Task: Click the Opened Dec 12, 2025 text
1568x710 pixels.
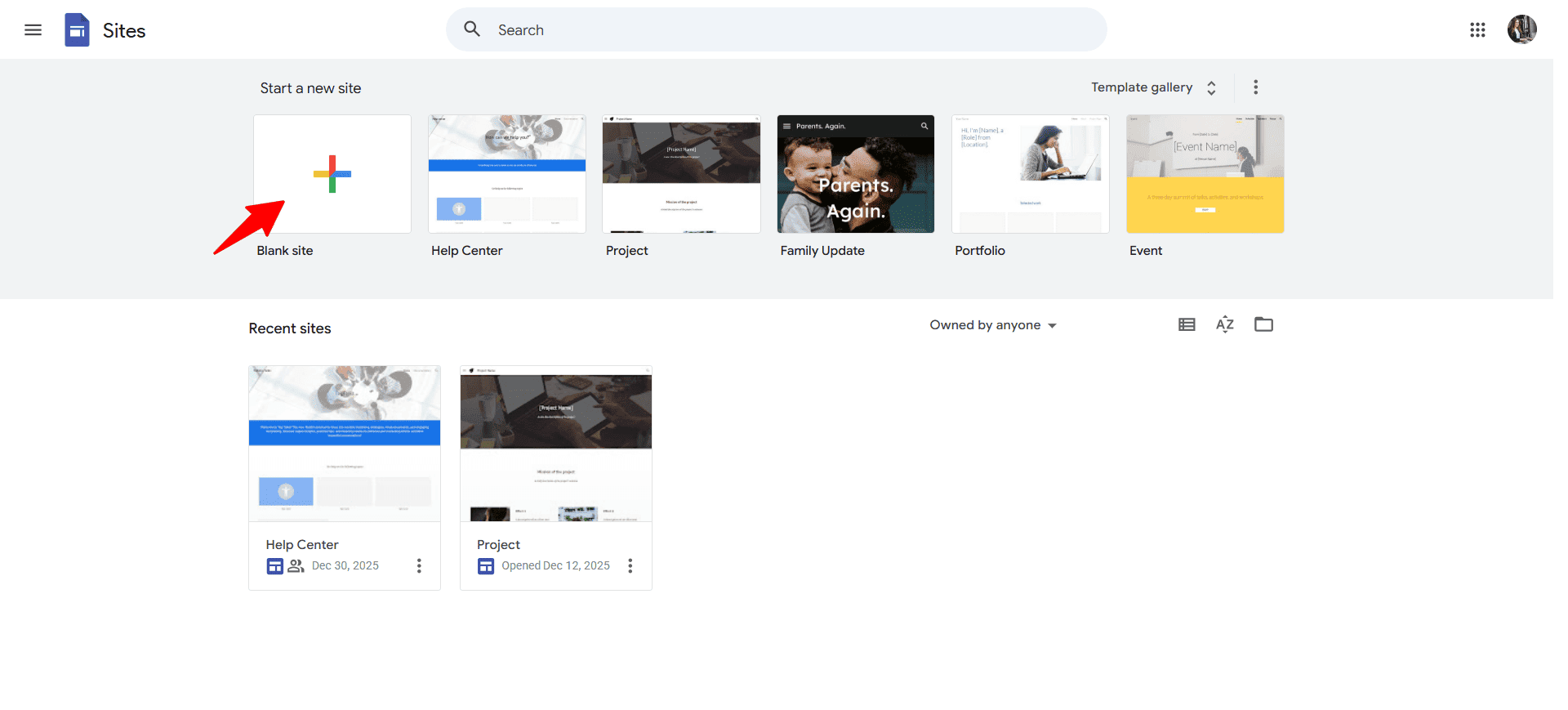Action: [x=555, y=565]
